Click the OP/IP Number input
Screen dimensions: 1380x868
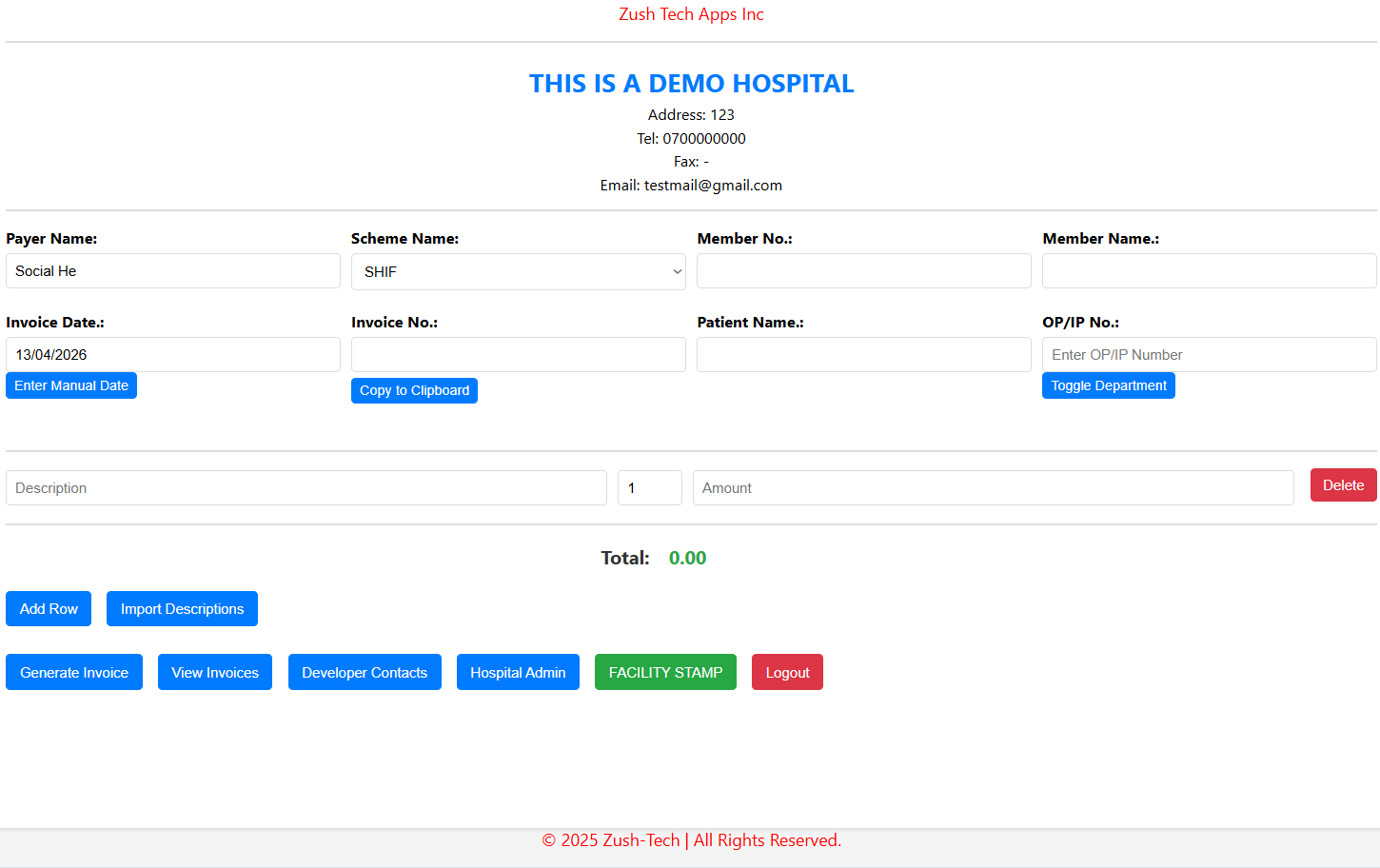tap(1209, 355)
